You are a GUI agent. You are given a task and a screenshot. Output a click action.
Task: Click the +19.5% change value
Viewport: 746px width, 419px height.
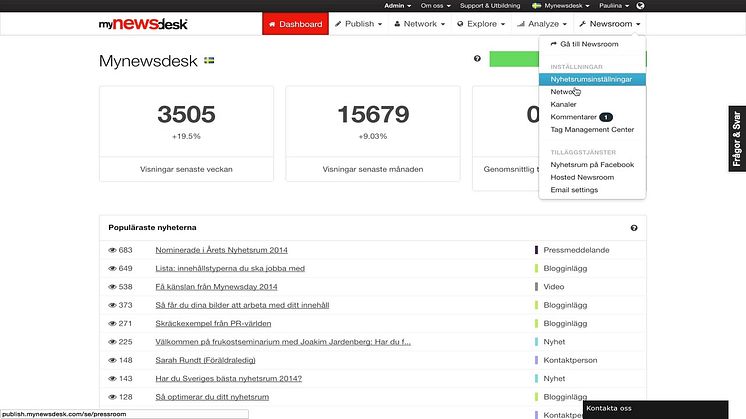186,136
